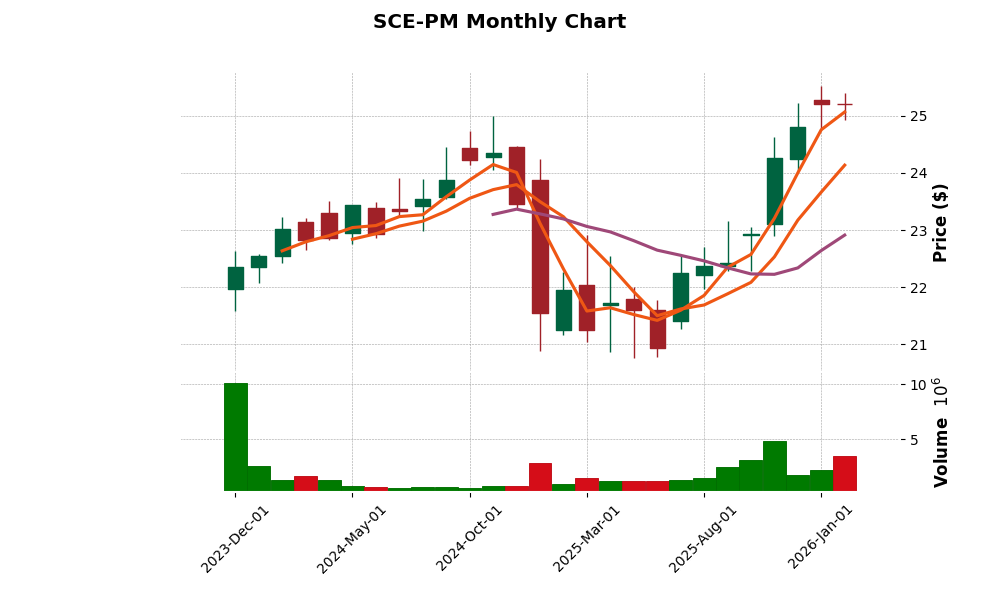Viewport: 1000px width, 600px height.
Task: Select the 2023-Dec-01 date tick label
Action: point(236,538)
